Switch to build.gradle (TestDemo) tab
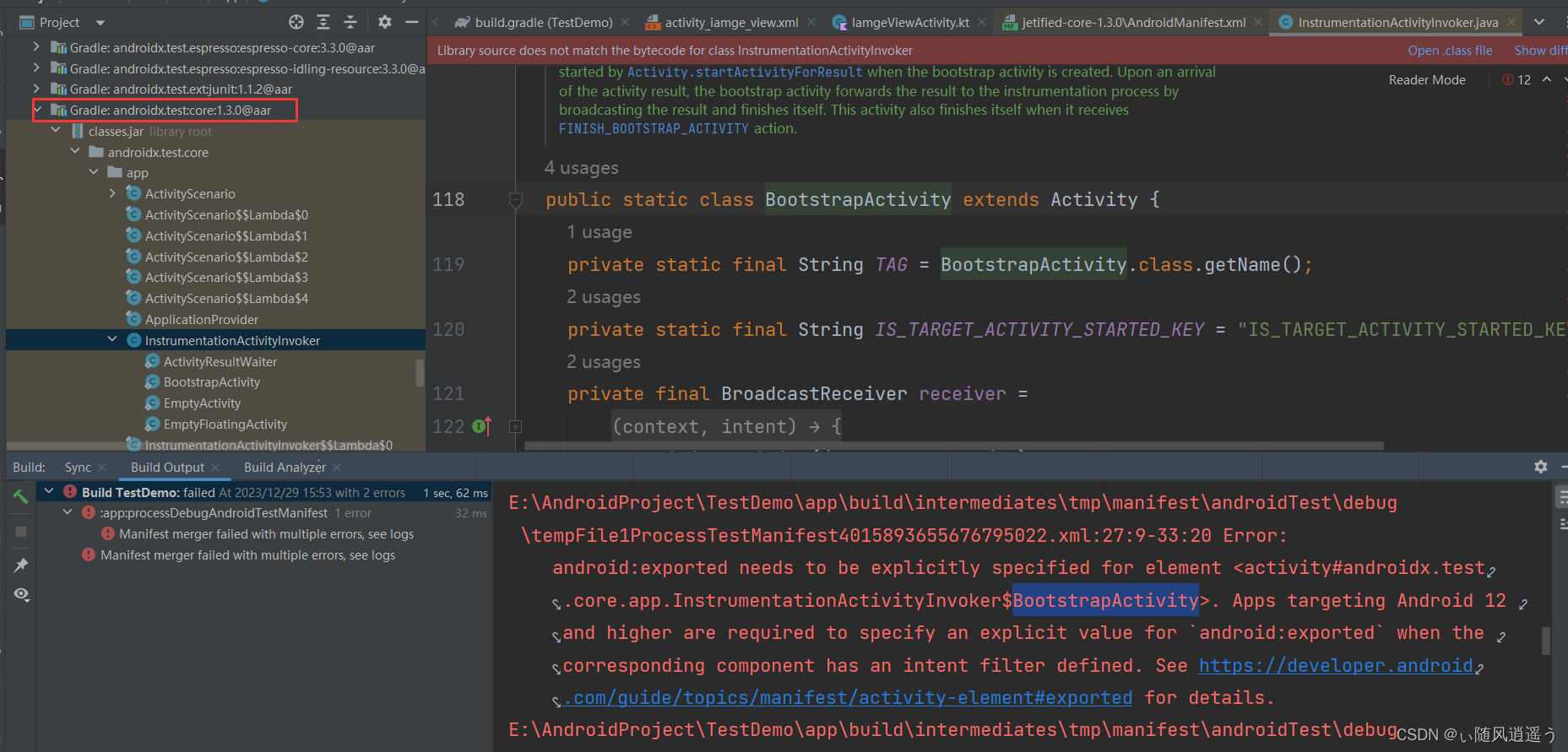1568x752 pixels. [x=543, y=23]
